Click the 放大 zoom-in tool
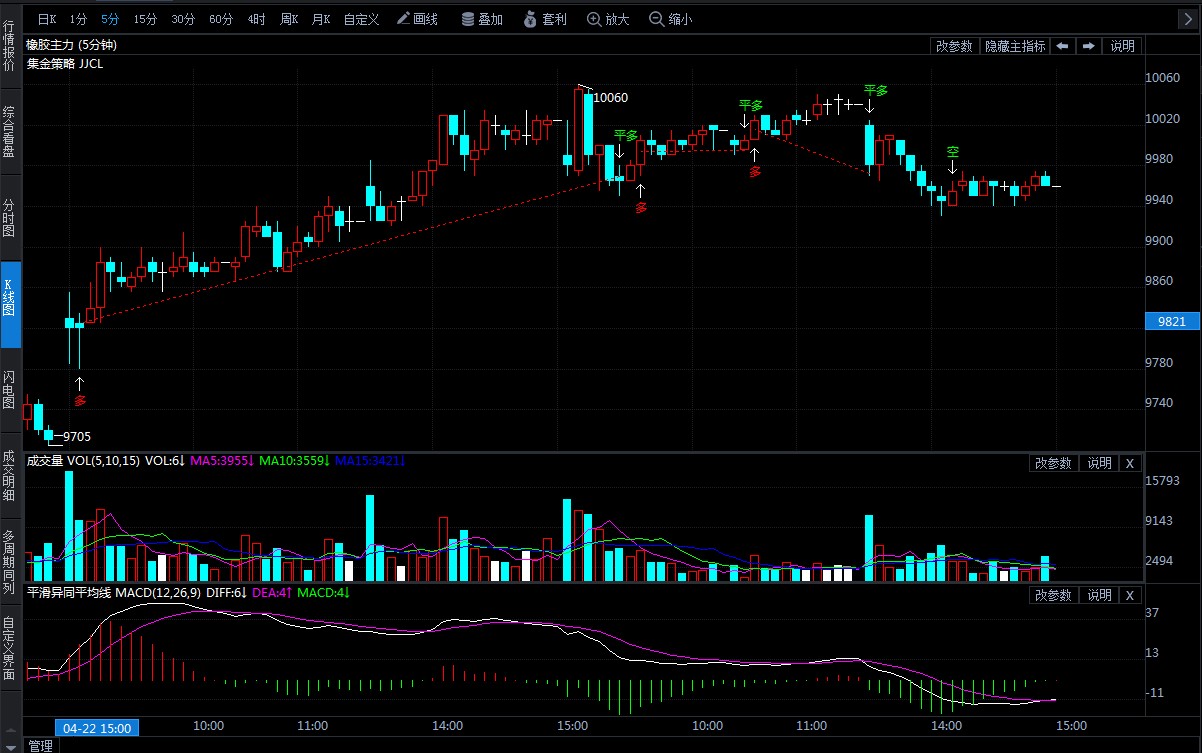This screenshot has height=753, width=1202. [x=608, y=19]
